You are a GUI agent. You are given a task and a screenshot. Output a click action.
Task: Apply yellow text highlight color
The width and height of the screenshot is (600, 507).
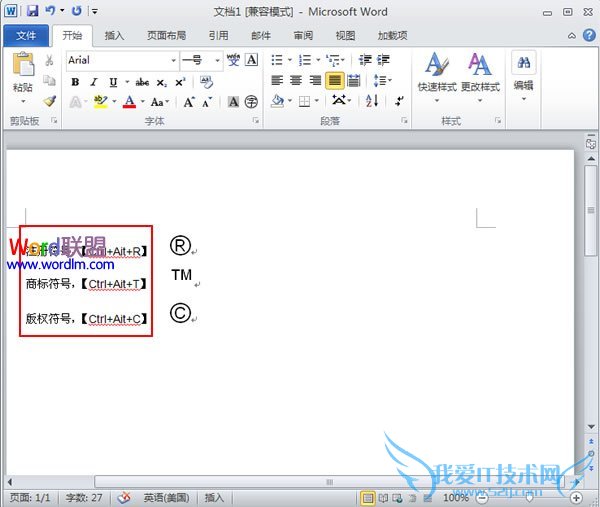(x=100, y=102)
